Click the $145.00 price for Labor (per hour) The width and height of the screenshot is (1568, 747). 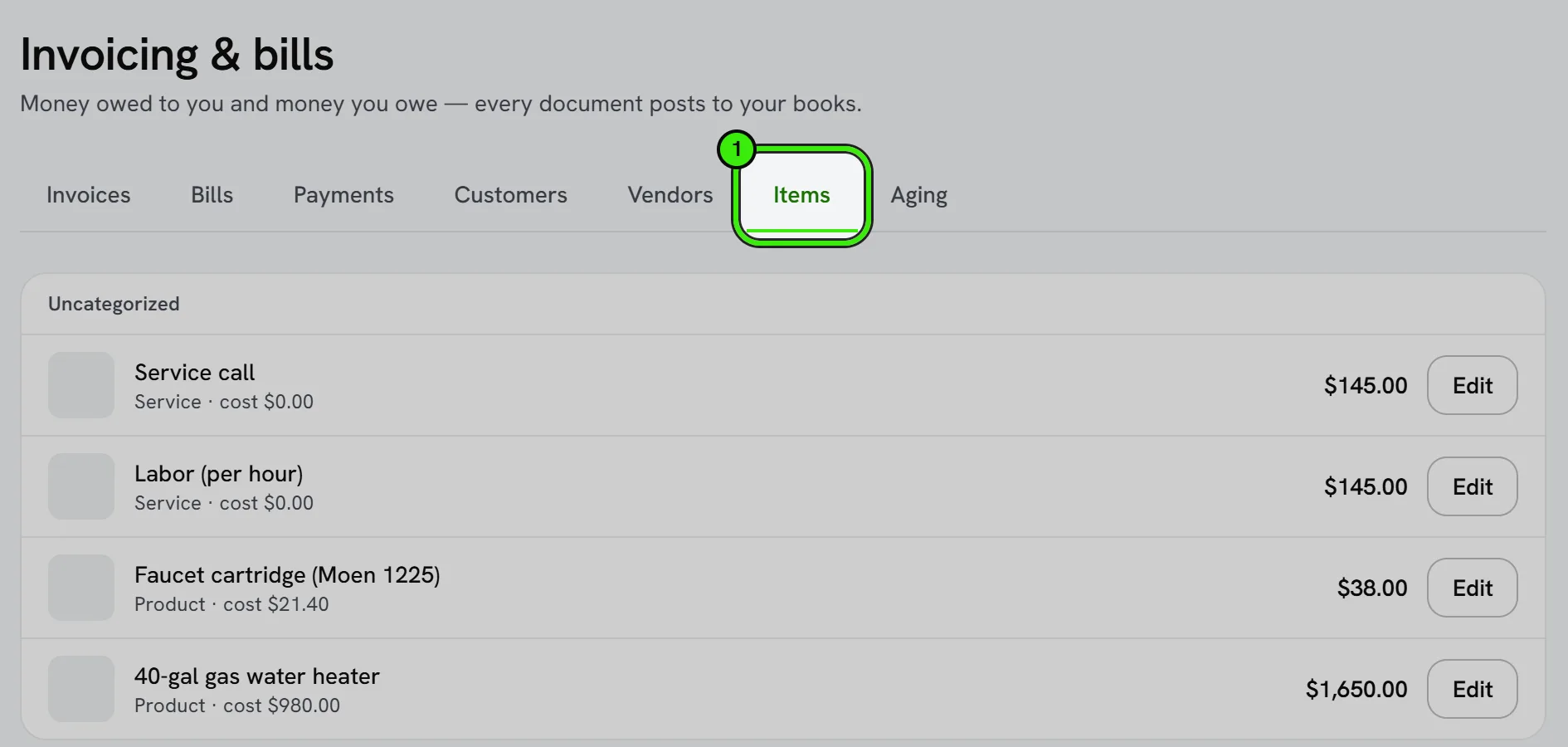click(x=1366, y=486)
